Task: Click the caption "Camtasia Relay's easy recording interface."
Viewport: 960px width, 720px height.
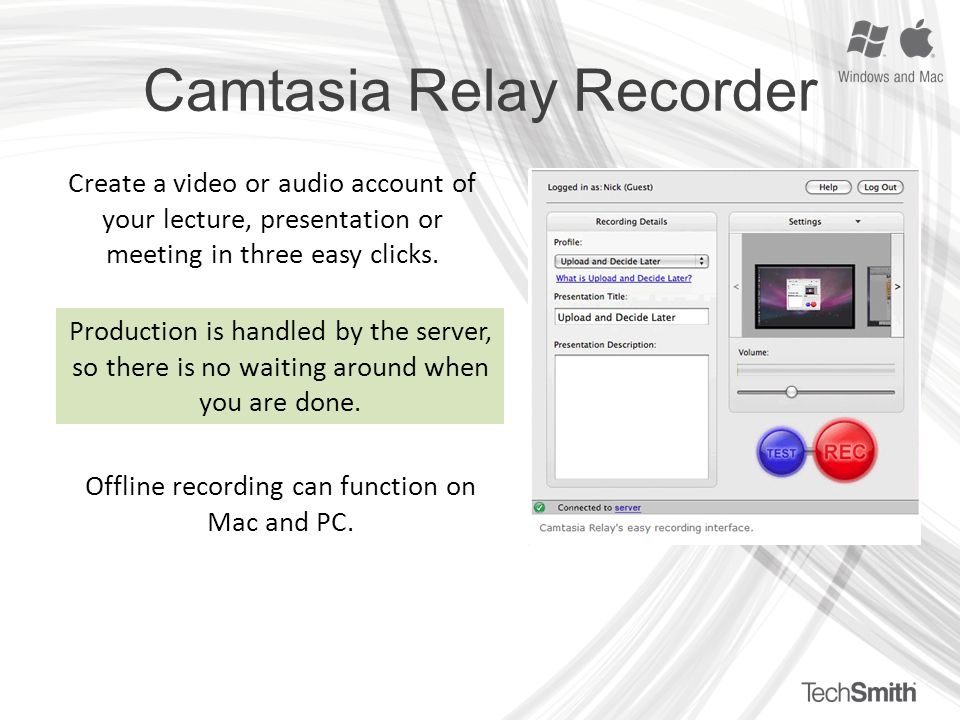Action: tap(646, 528)
